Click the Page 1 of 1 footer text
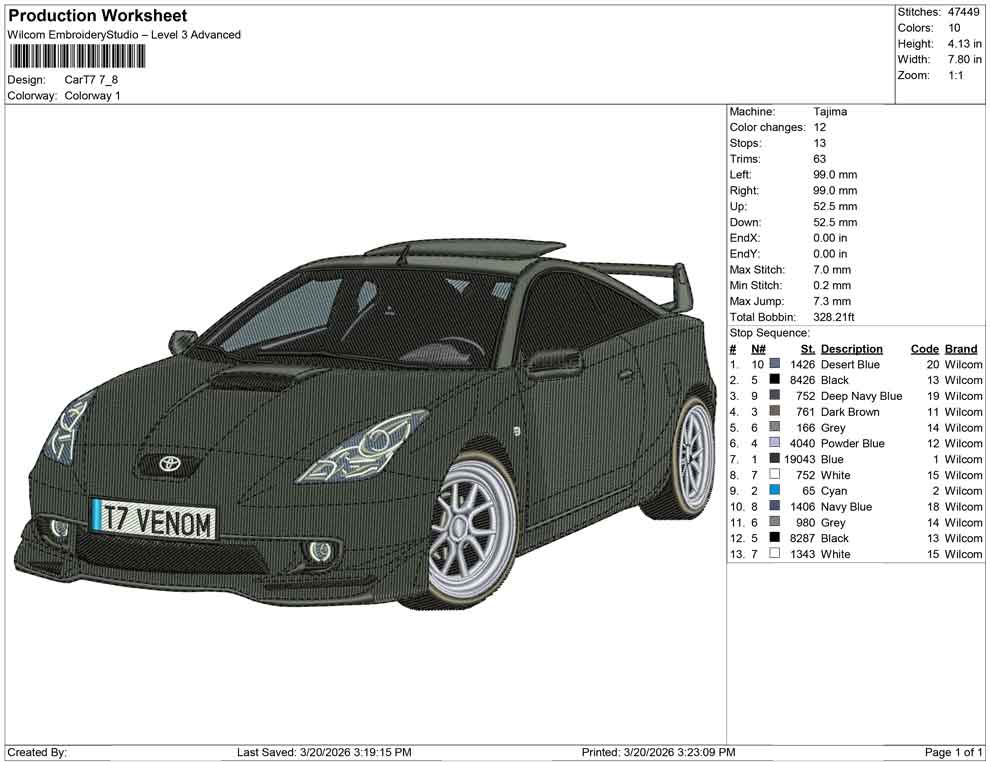Screen dimensions: 990x762 [x=954, y=752]
